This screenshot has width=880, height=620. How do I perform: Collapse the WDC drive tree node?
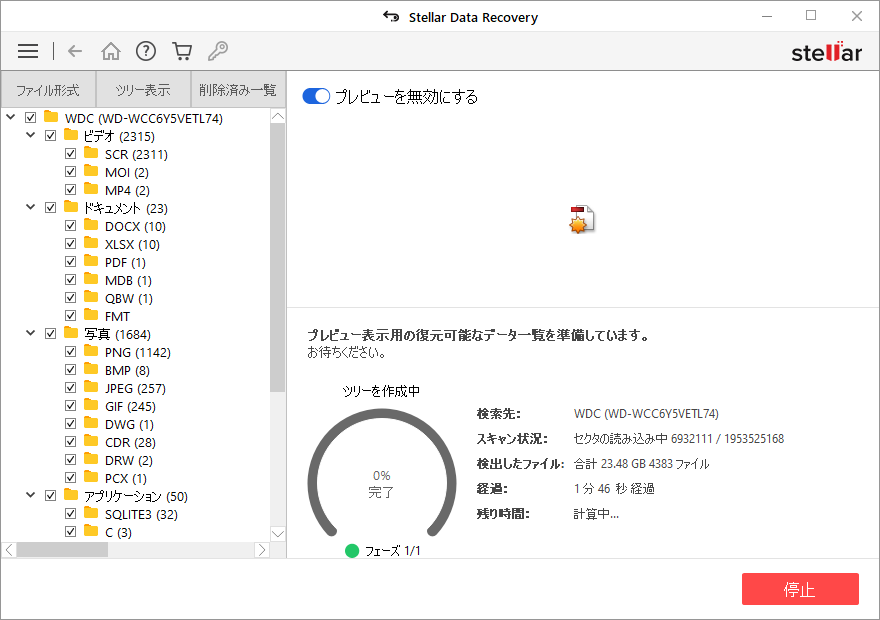[11, 117]
